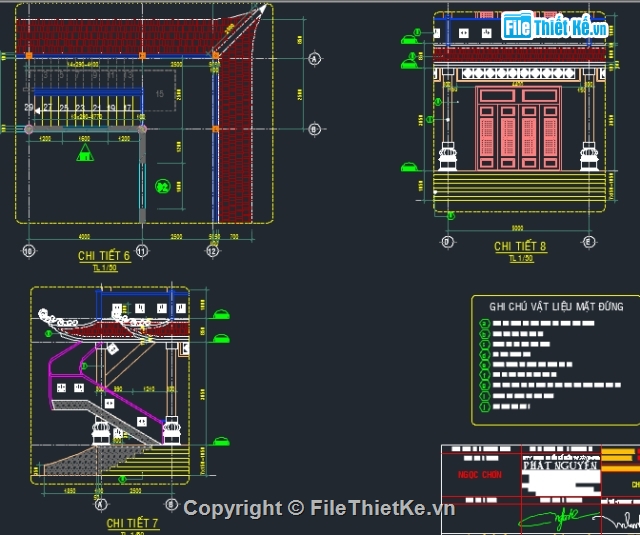Pick grid axis bubble D below detail 8
This screenshot has width=640, height=535.
point(447,242)
